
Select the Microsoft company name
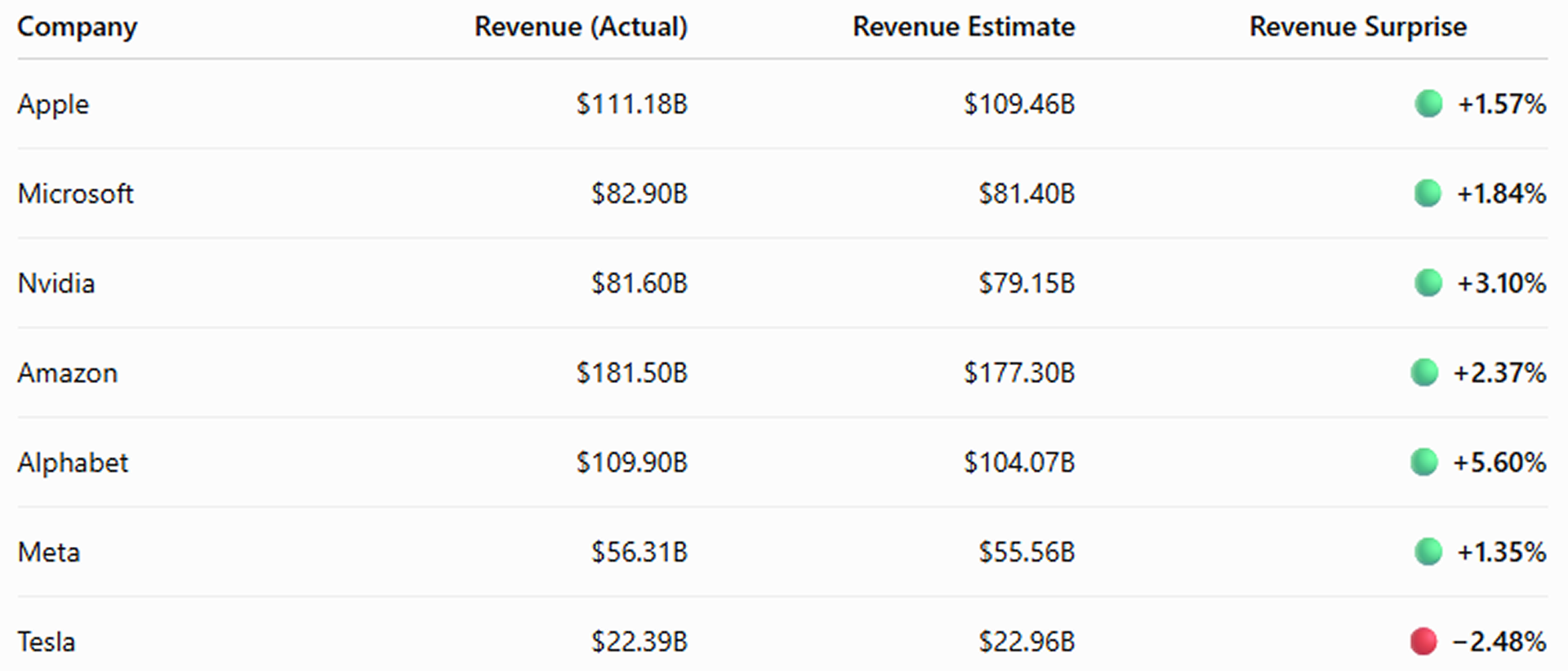pyautogui.click(x=75, y=193)
